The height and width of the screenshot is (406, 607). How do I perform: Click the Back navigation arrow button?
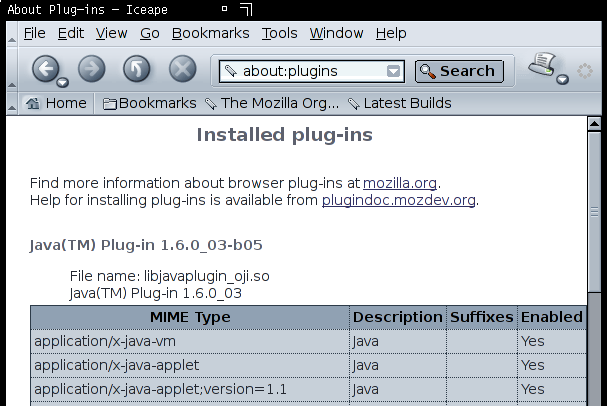pyautogui.click(x=45, y=69)
